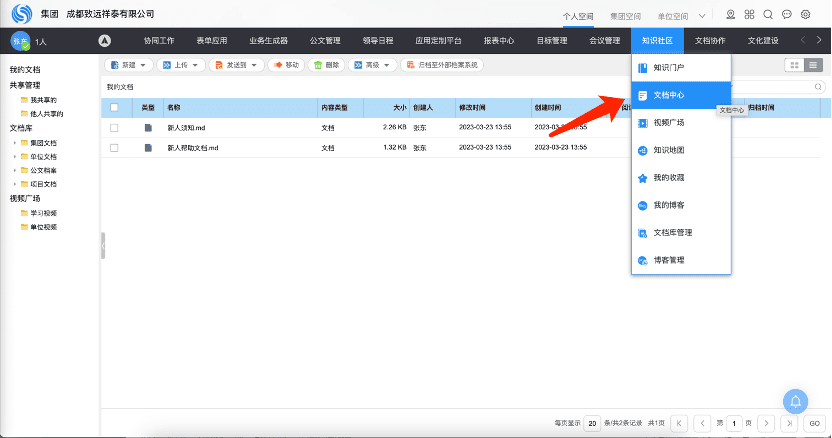The height and width of the screenshot is (438, 832).
Task: Click the 删除 button
Action: (x=326, y=65)
